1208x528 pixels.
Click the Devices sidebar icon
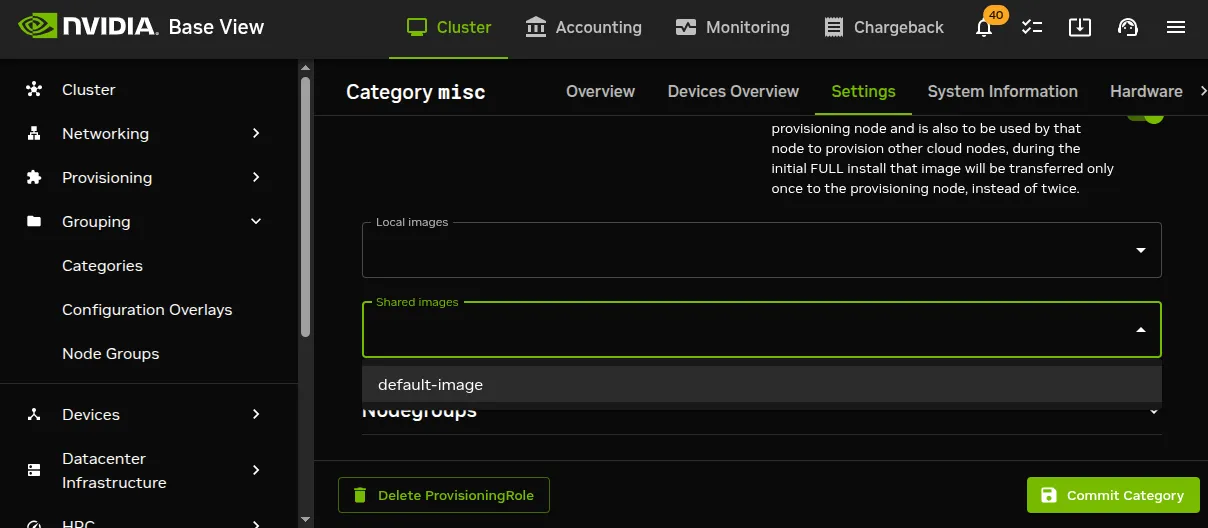pos(34,415)
